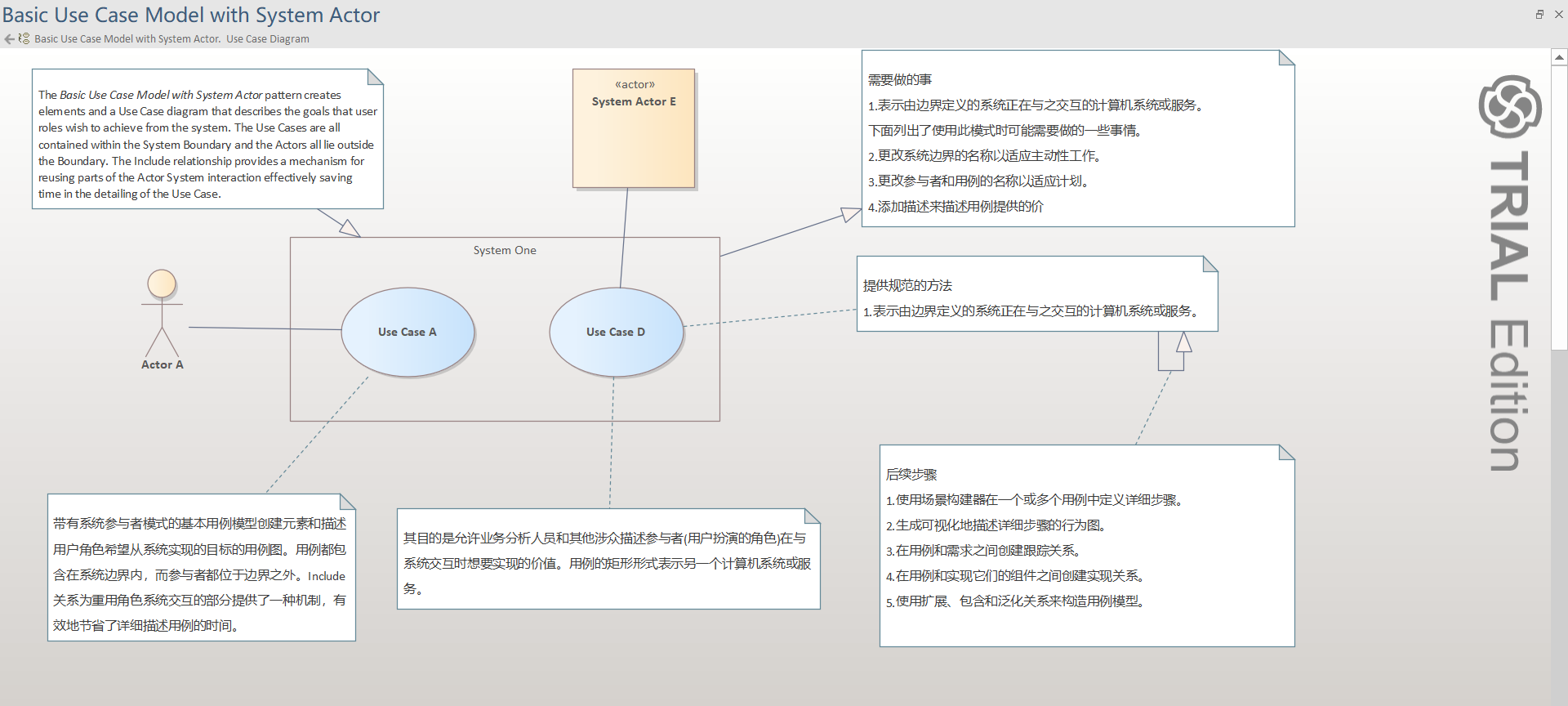This screenshot has height=706, width=1568.
Task: Select the note starting with 带有系统参与者模式
Action: (x=202, y=568)
